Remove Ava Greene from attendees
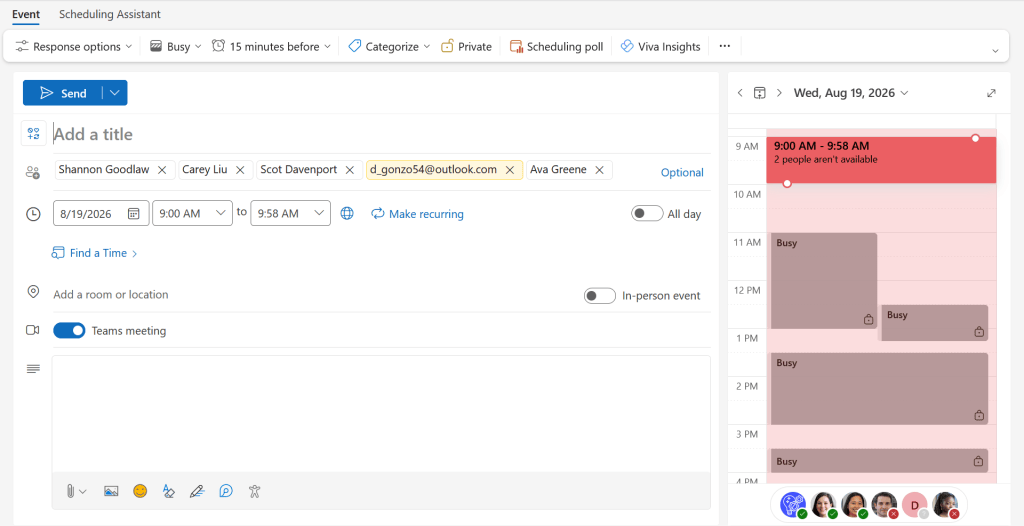The width and height of the screenshot is (1024, 526). [599, 170]
